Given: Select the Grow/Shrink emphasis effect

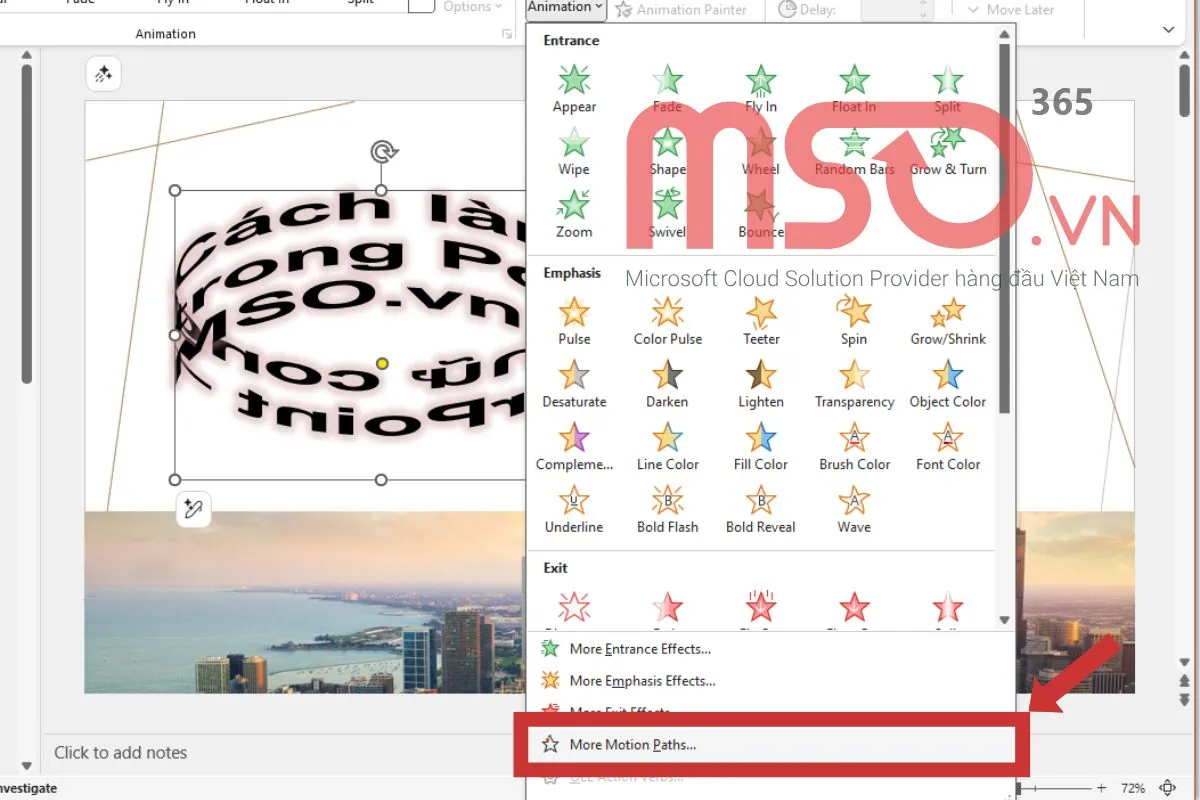Looking at the screenshot, I should coord(947,321).
